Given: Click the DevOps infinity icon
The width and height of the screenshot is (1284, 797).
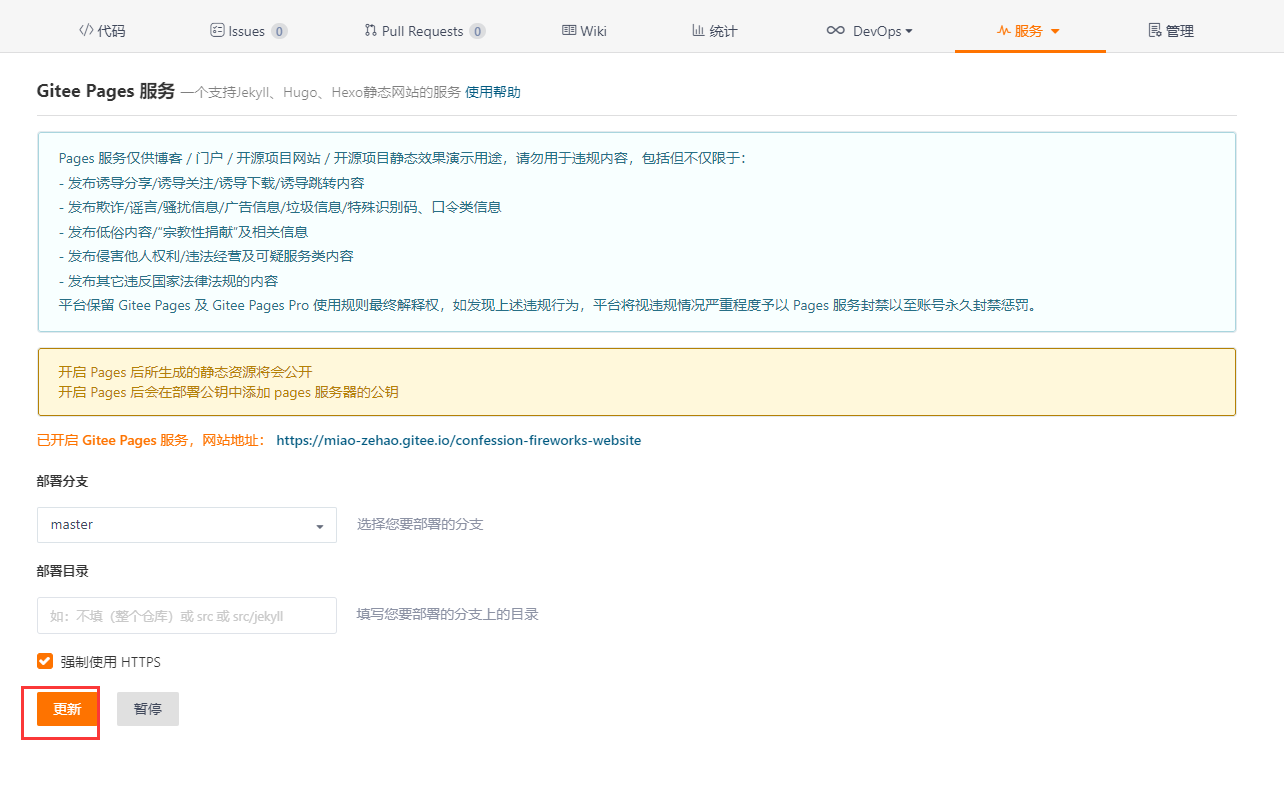Looking at the screenshot, I should [x=835, y=31].
